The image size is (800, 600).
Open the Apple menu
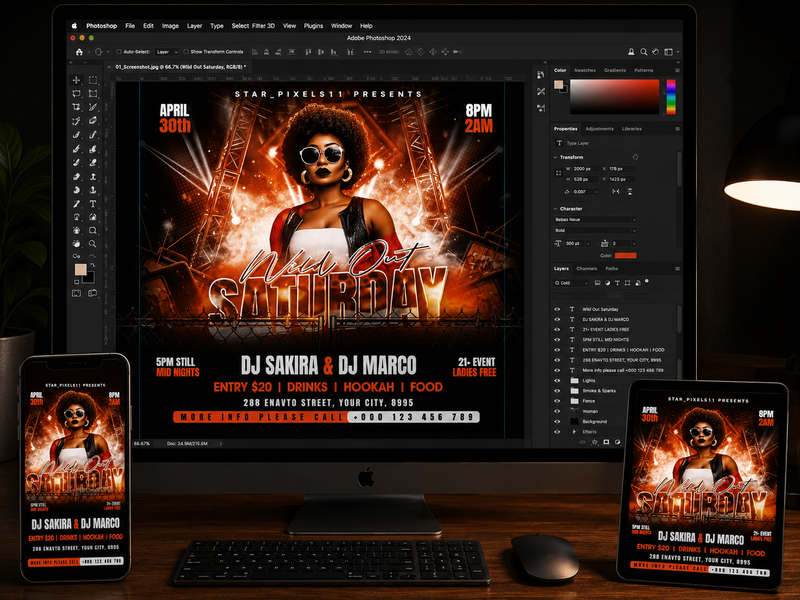[74, 26]
